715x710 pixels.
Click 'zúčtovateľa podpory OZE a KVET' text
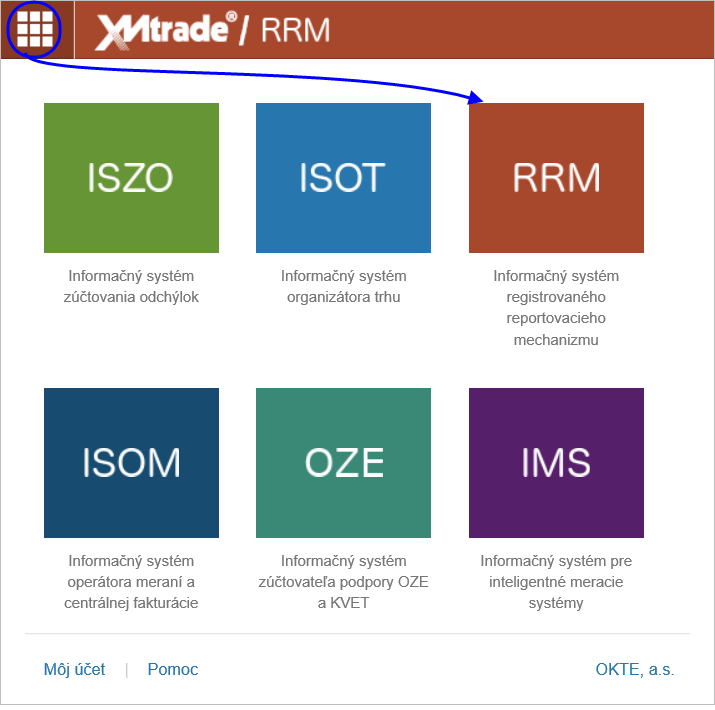tap(343, 592)
